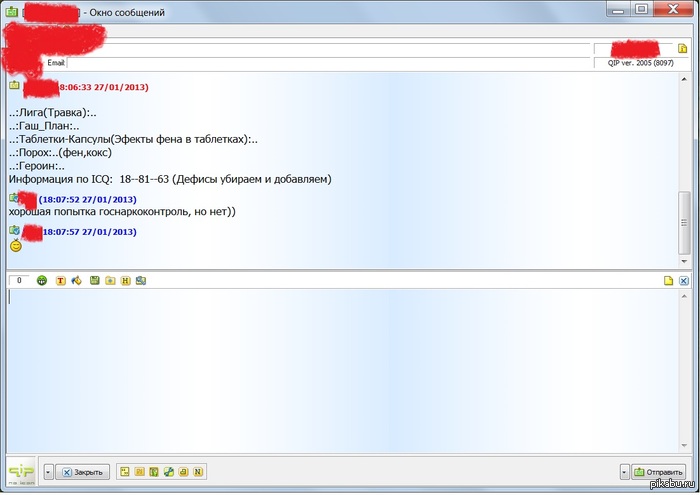700x495 pixels.
Task: Click the blue X icon above the input area
Action: 684,281
